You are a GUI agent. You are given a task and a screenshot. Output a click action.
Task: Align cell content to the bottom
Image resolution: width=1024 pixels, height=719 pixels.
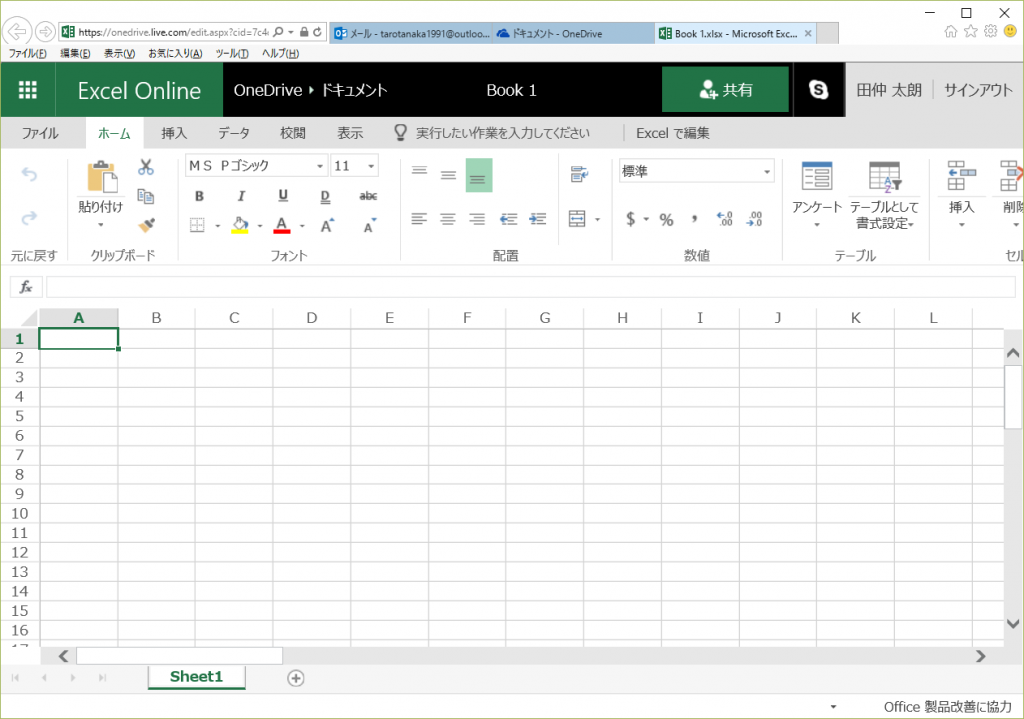(479, 176)
